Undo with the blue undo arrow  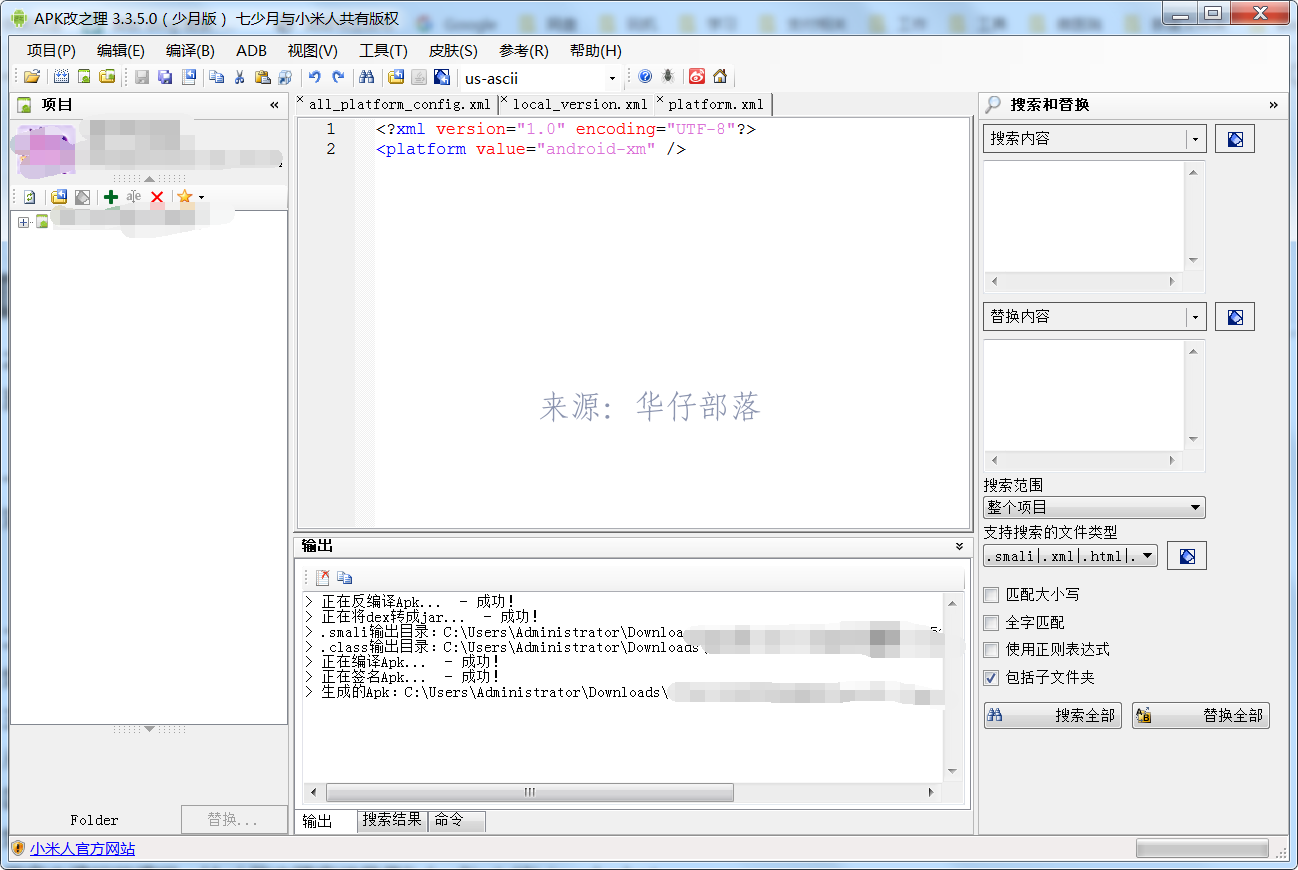pyautogui.click(x=314, y=77)
